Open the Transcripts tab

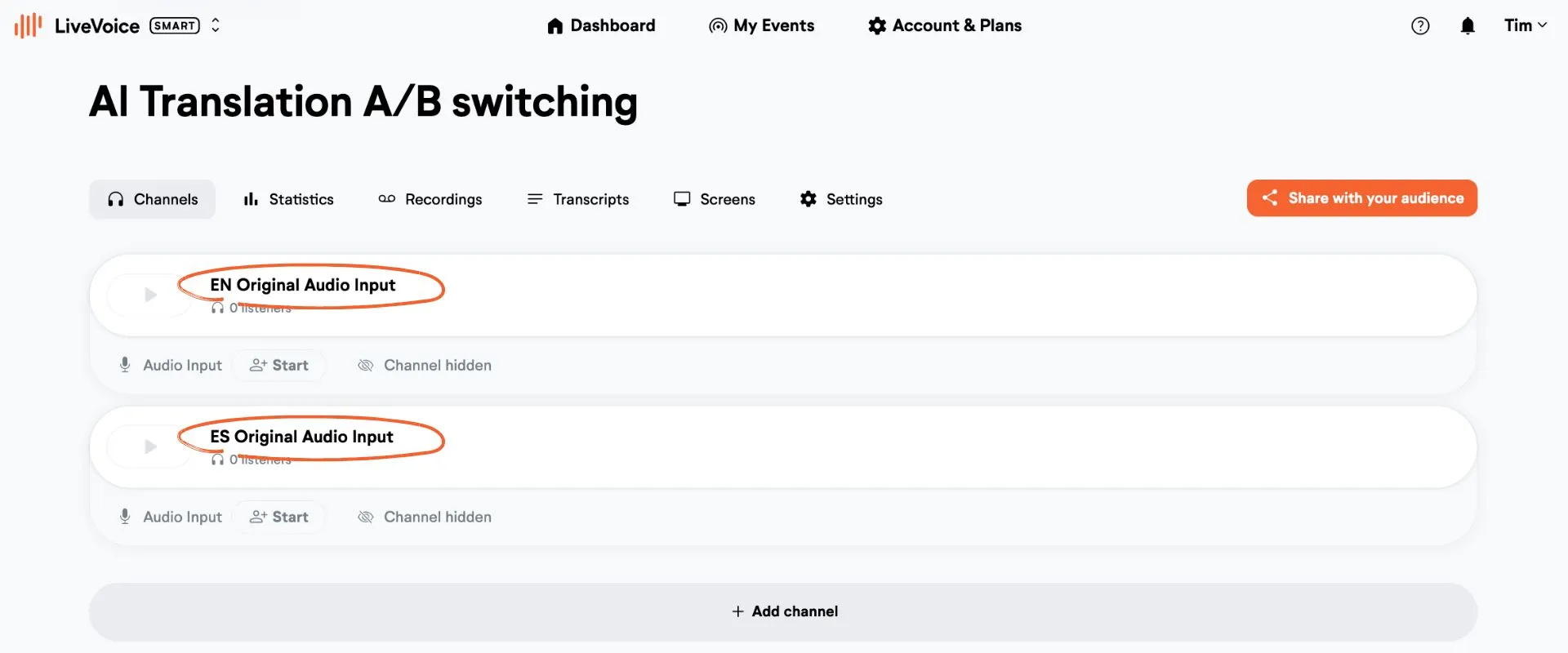coord(578,199)
